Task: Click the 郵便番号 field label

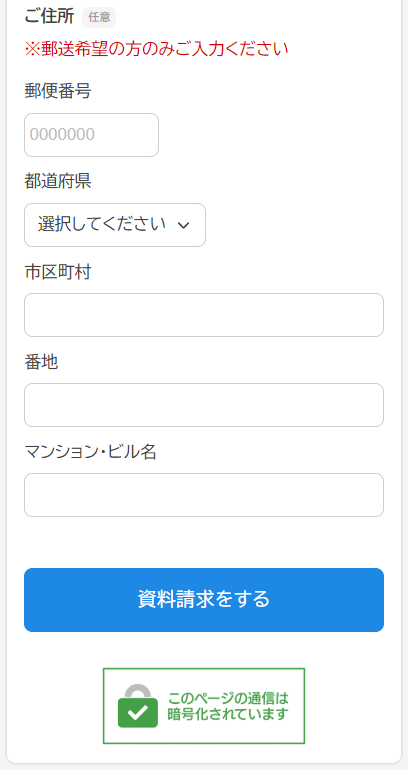Action: tap(57, 91)
